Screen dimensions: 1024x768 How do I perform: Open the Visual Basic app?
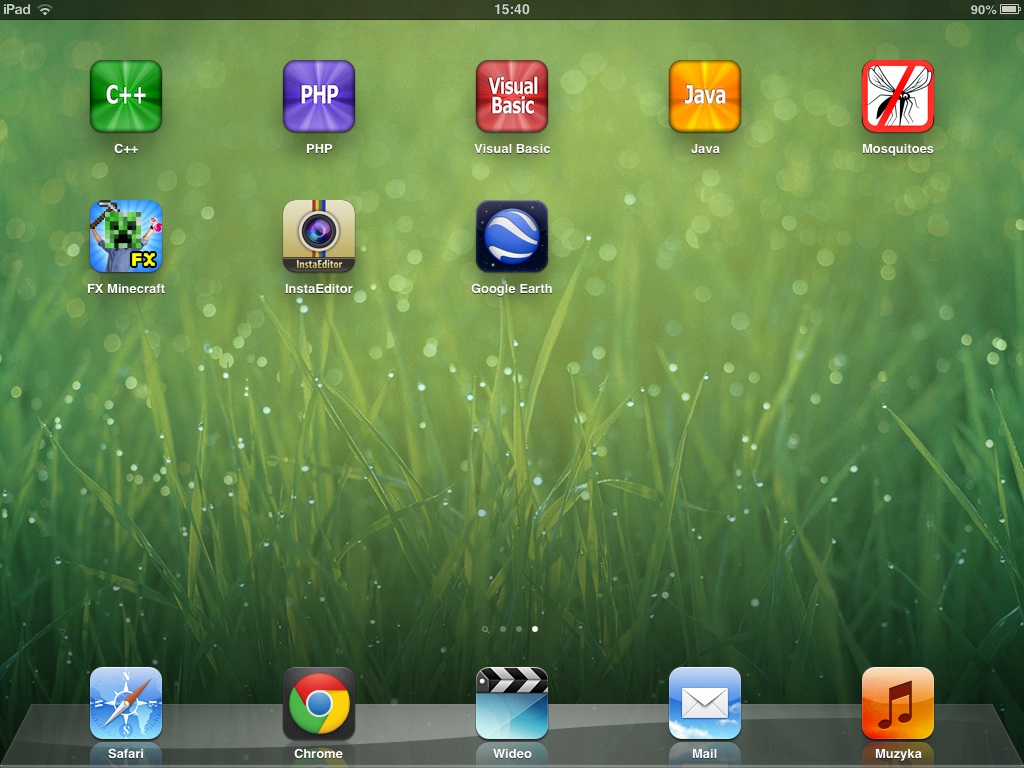click(512, 97)
